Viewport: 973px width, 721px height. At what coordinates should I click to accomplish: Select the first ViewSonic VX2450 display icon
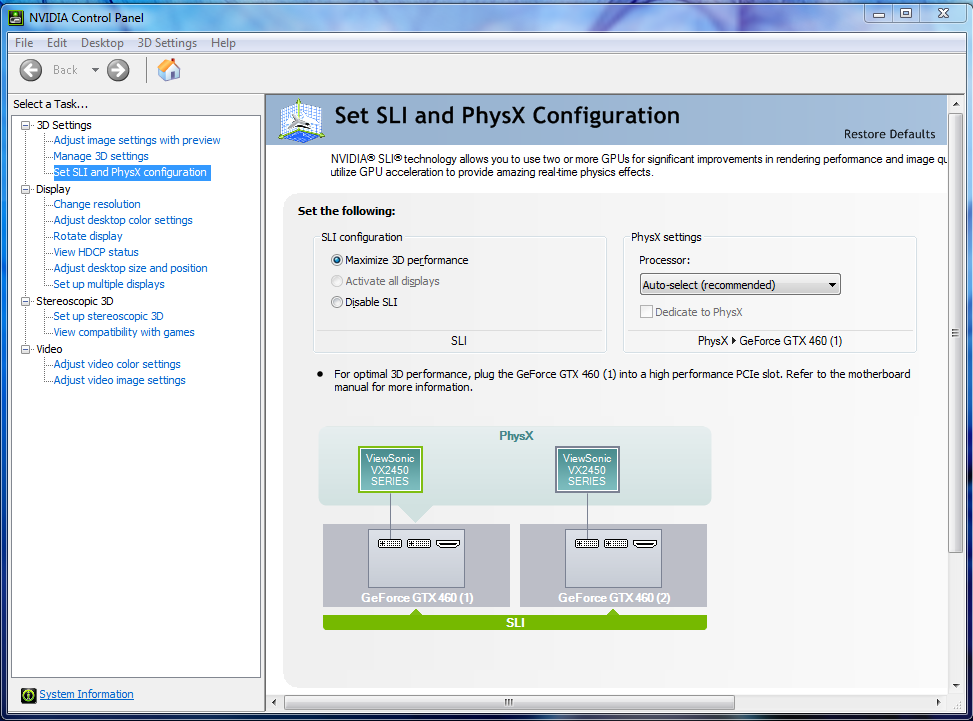click(x=390, y=470)
